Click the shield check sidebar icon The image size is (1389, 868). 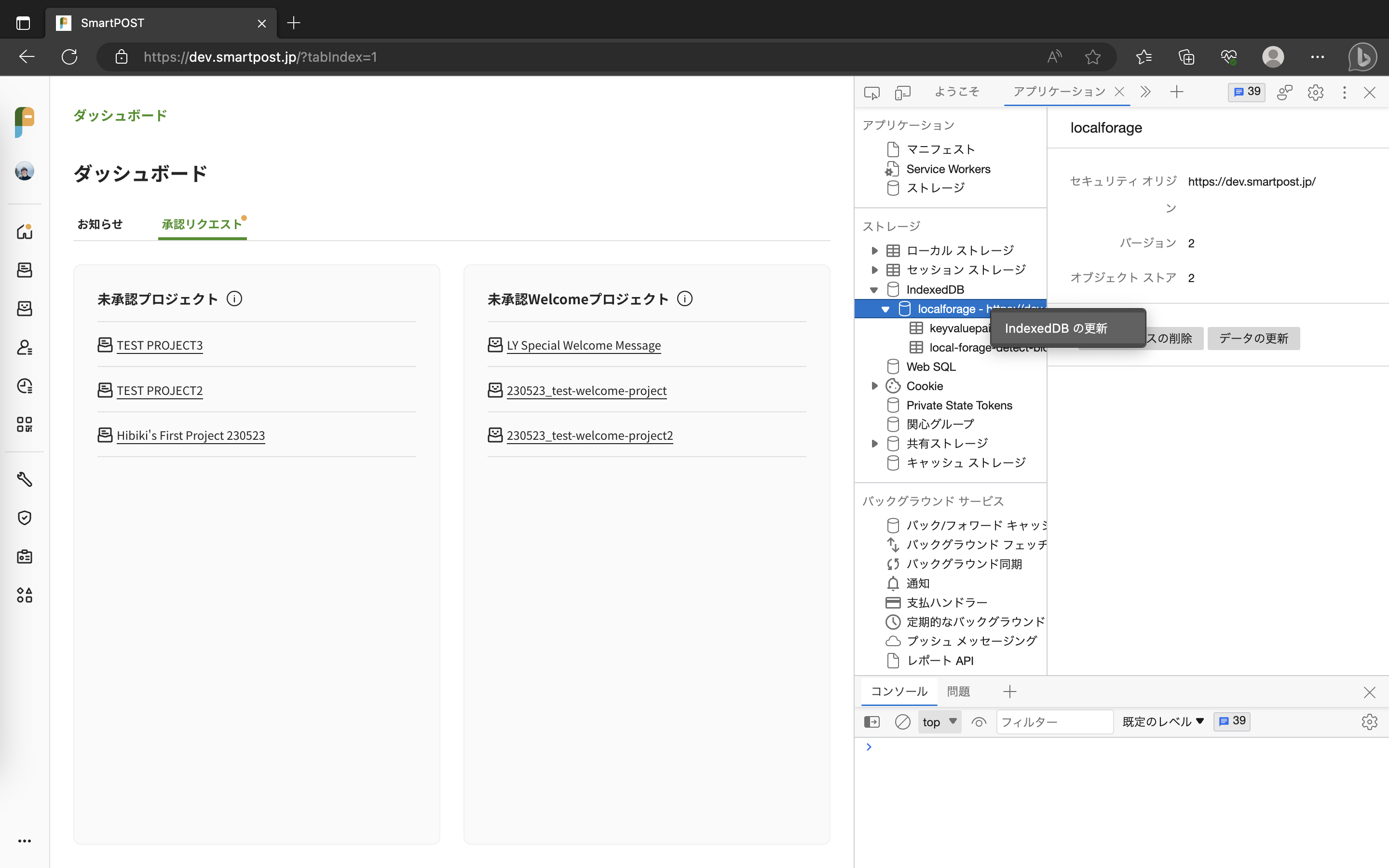coord(24,518)
